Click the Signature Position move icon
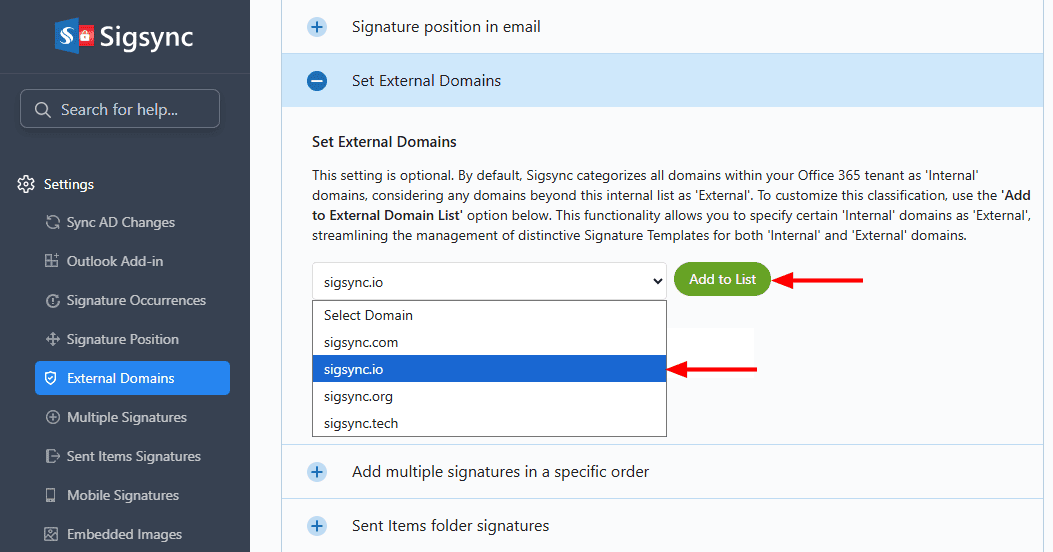The image size is (1053, 552). tap(53, 339)
